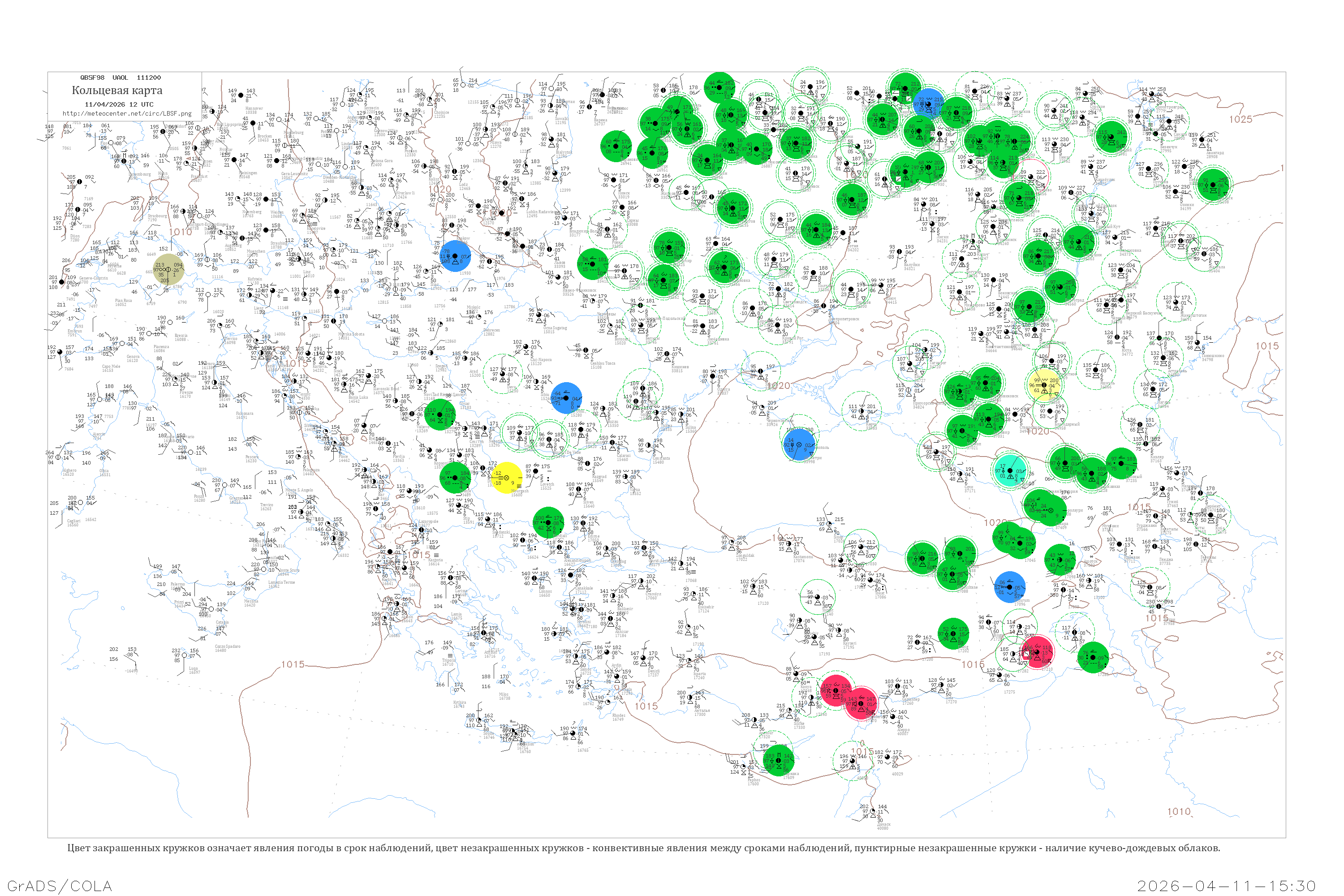Click the blue snow circle near Sibiu
Image resolution: width=1344 pixels, height=896 pixels.
(x=566, y=398)
